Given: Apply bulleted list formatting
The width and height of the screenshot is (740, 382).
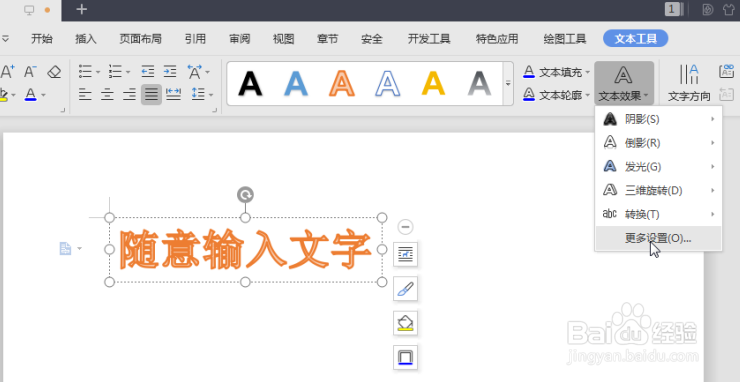Looking at the screenshot, I should pyautogui.click(x=85, y=72).
